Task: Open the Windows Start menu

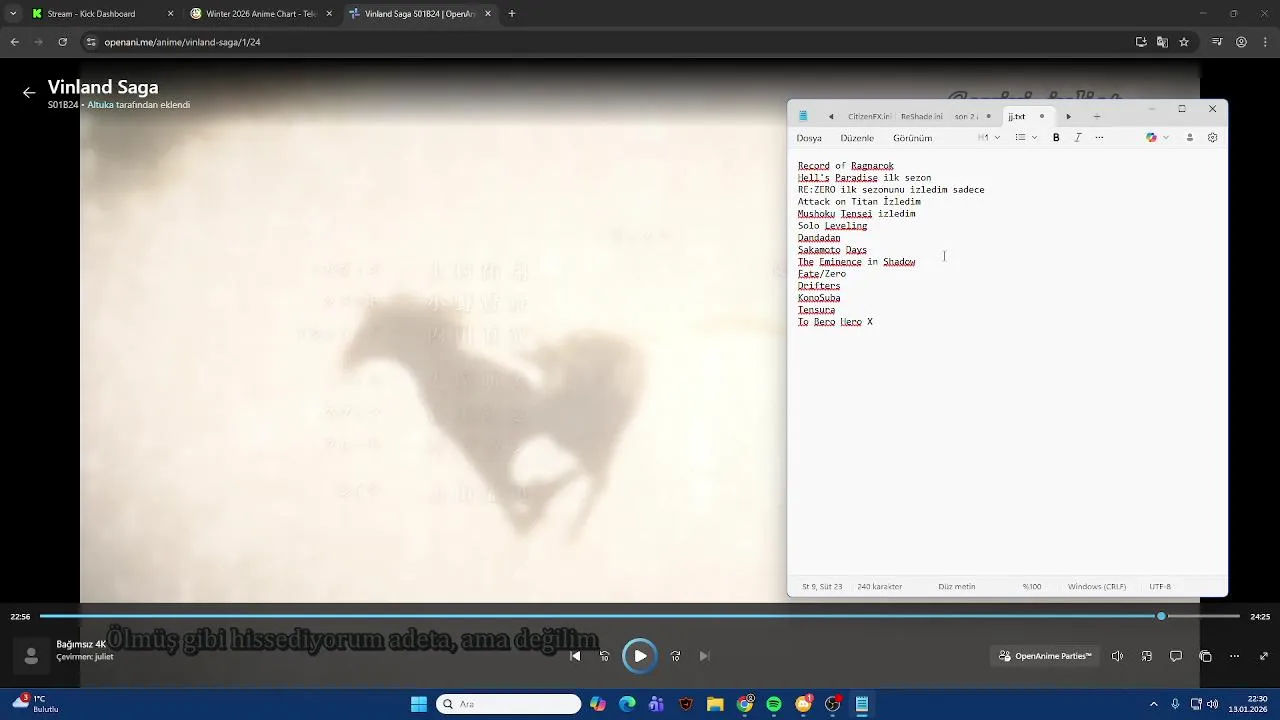Action: (x=419, y=704)
